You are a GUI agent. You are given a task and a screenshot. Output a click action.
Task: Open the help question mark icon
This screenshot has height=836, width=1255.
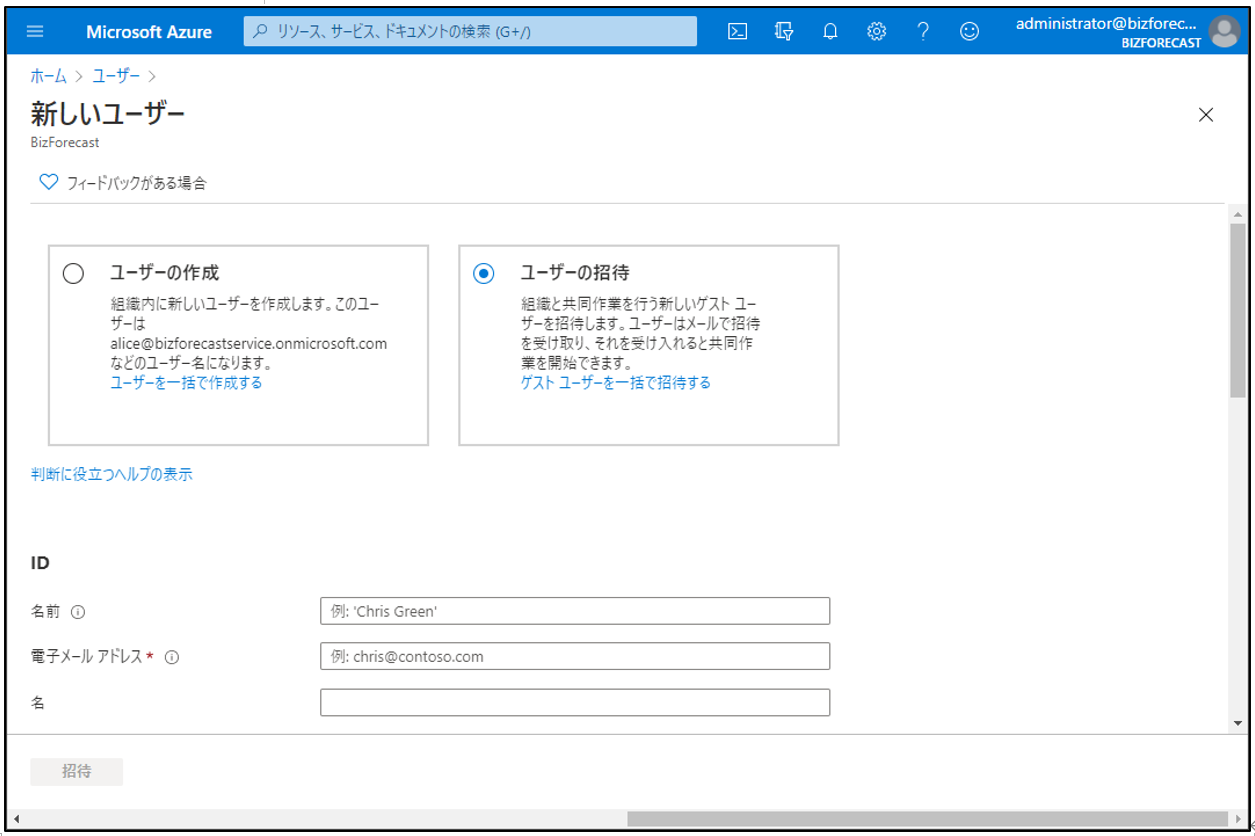(x=923, y=31)
